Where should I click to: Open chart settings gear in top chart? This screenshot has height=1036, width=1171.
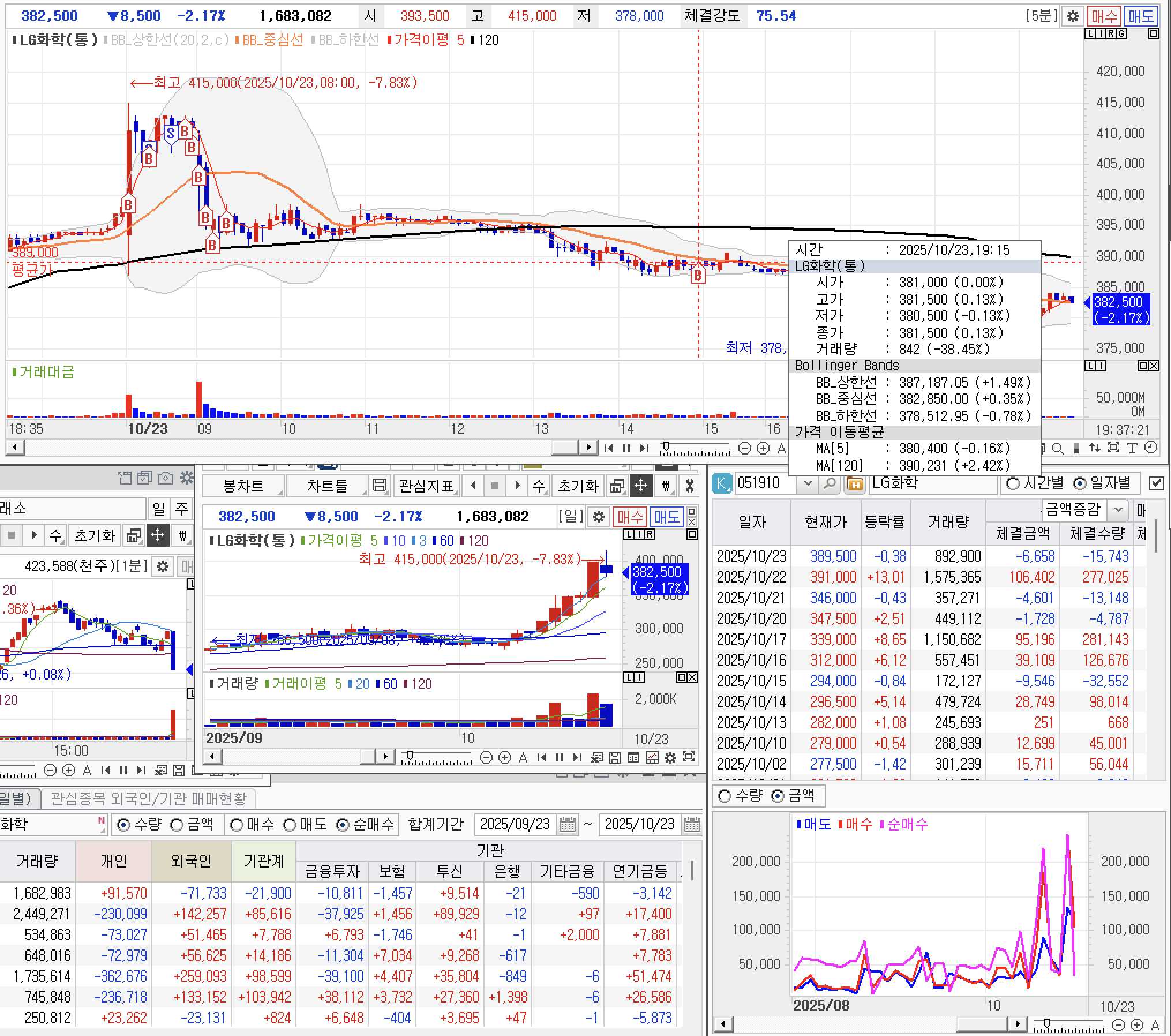coord(1072,16)
